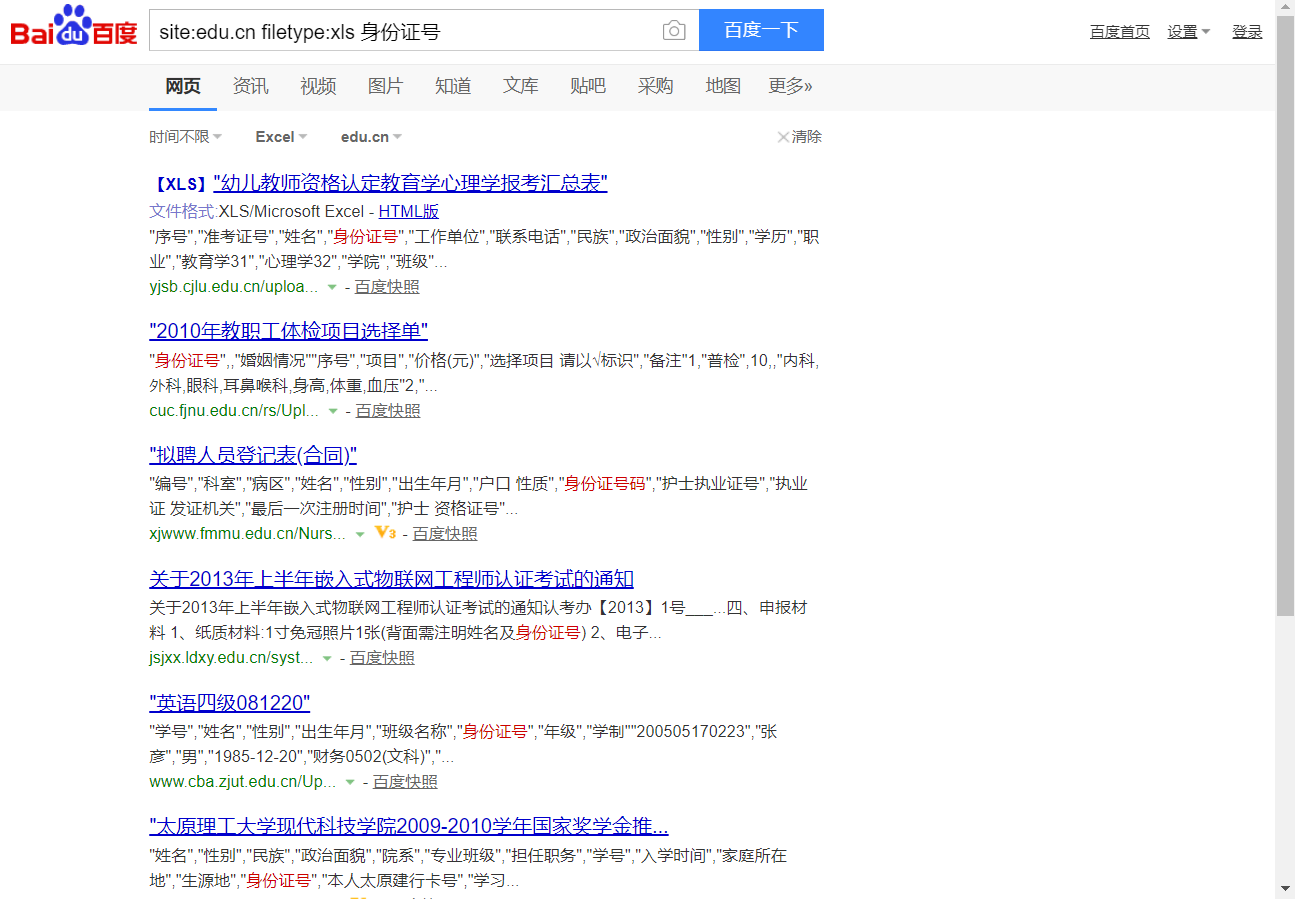1295x899 pixels.
Task: Expand 时间不限 time filter dropdown
Action: point(186,137)
